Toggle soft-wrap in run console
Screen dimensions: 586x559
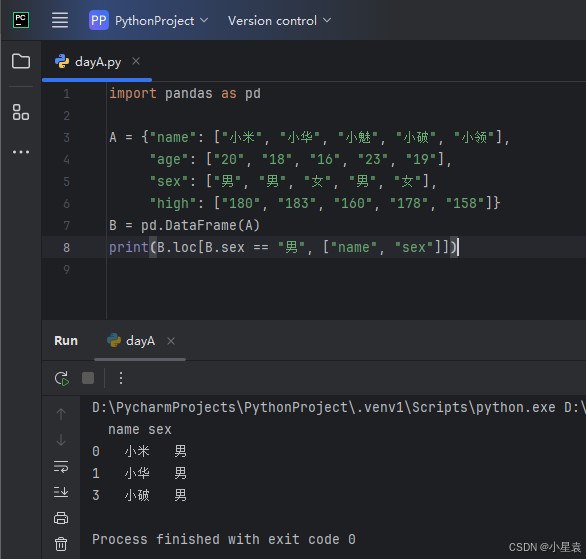(61, 466)
